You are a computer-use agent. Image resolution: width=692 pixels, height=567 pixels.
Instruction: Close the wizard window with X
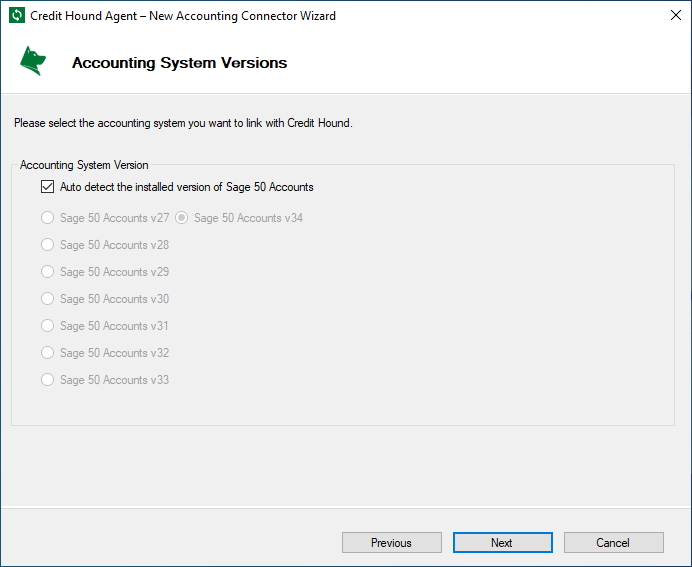tap(675, 15)
